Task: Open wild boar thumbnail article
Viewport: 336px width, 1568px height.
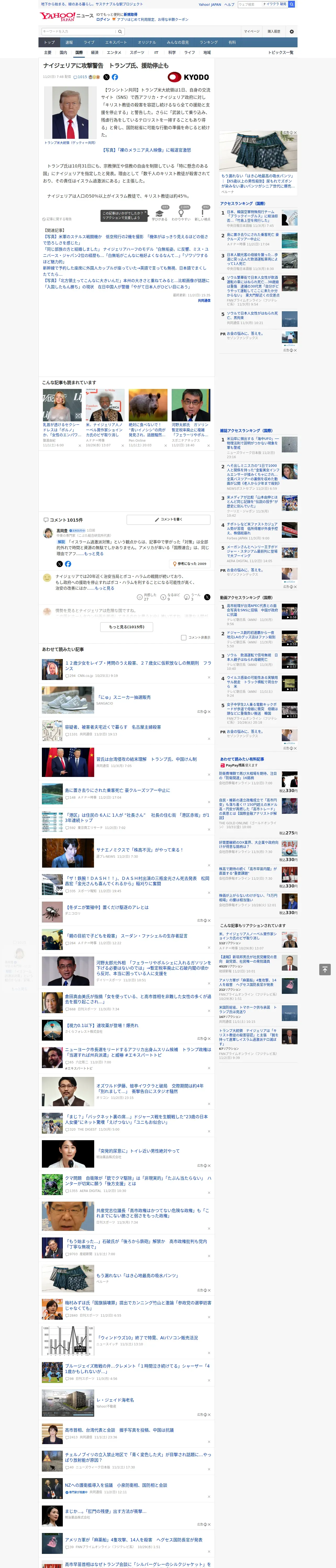Action: pyautogui.click(x=148, y=405)
